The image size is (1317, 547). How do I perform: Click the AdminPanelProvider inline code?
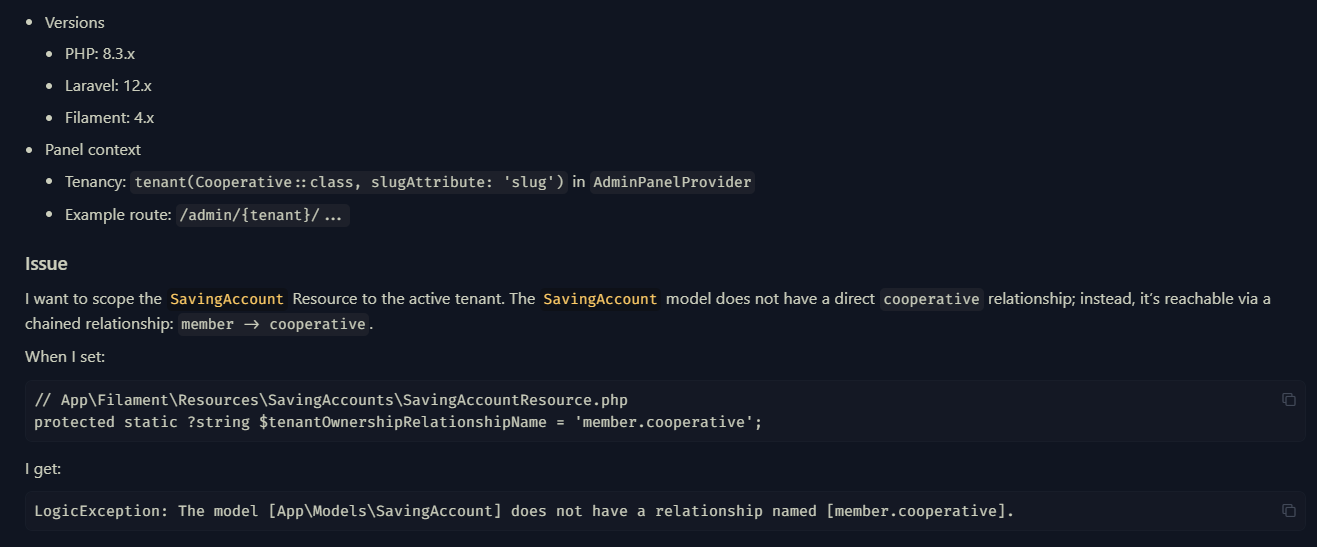(x=672, y=182)
